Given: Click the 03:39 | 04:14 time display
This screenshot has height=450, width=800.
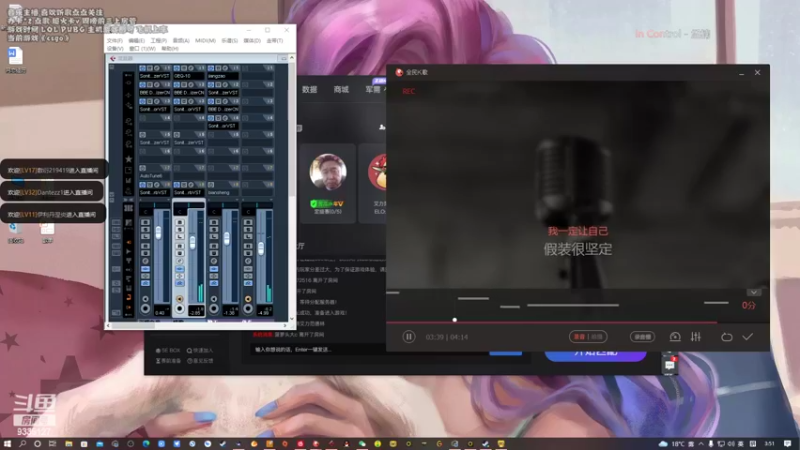Looking at the screenshot, I should click(x=446, y=337).
